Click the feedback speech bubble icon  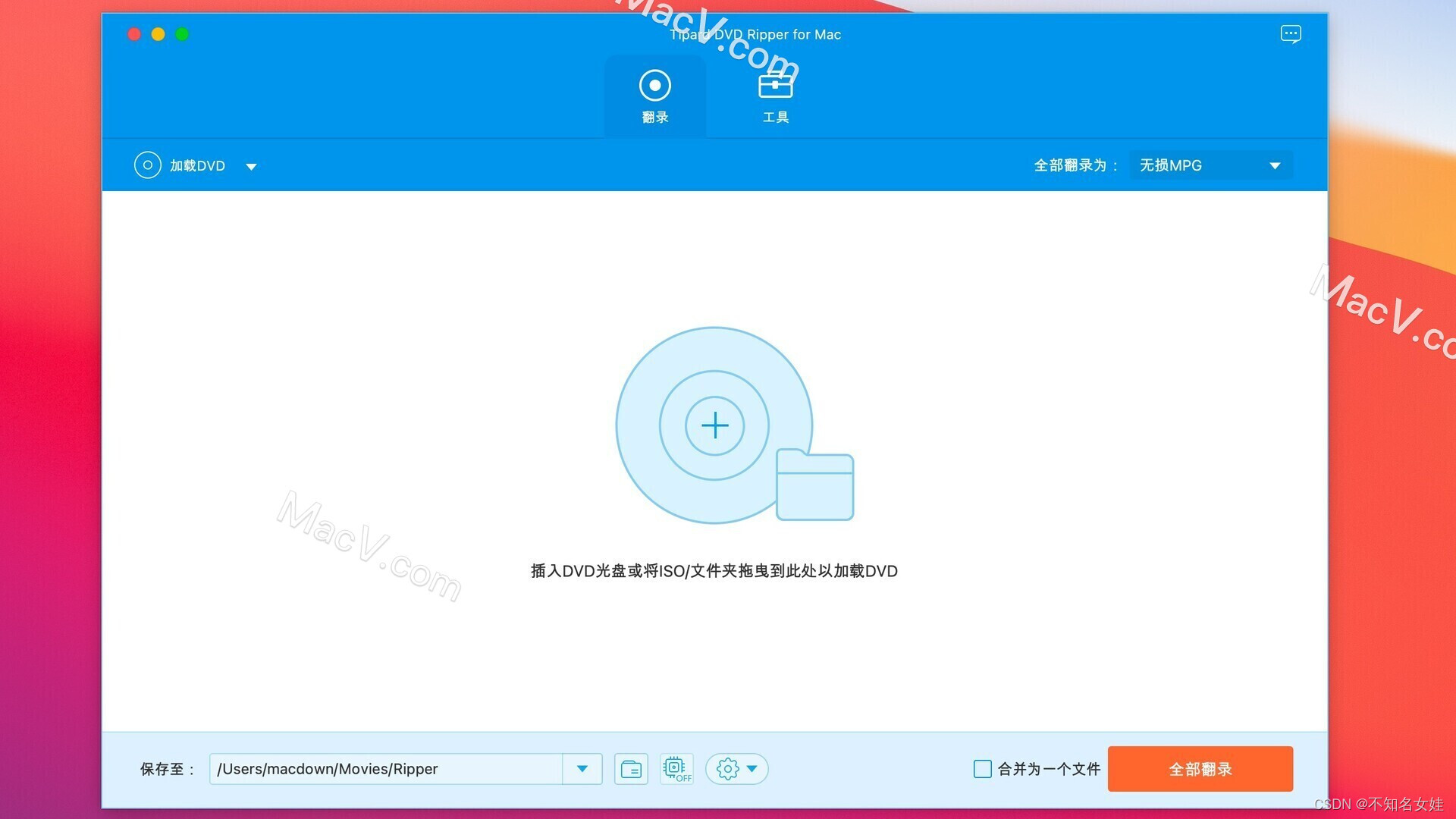pos(1291,34)
